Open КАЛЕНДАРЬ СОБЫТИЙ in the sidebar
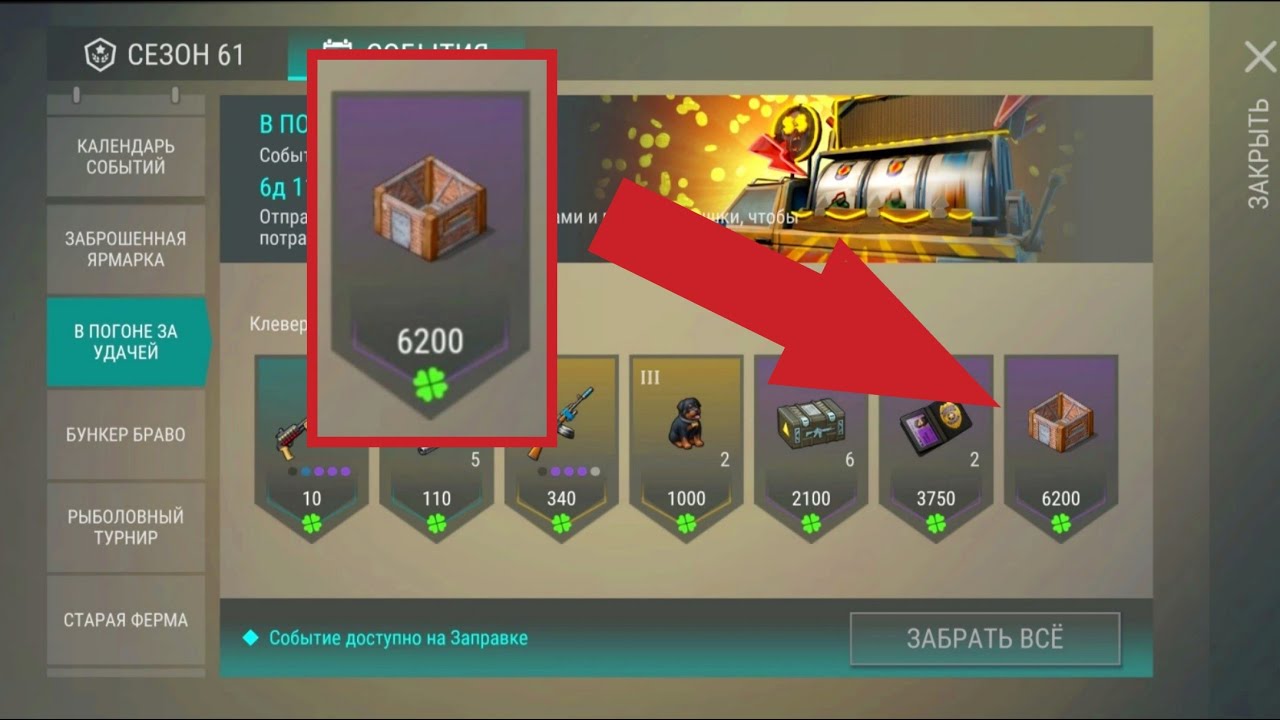Image resolution: width=1280 pixels, height=720 pixels. [126, 157]
